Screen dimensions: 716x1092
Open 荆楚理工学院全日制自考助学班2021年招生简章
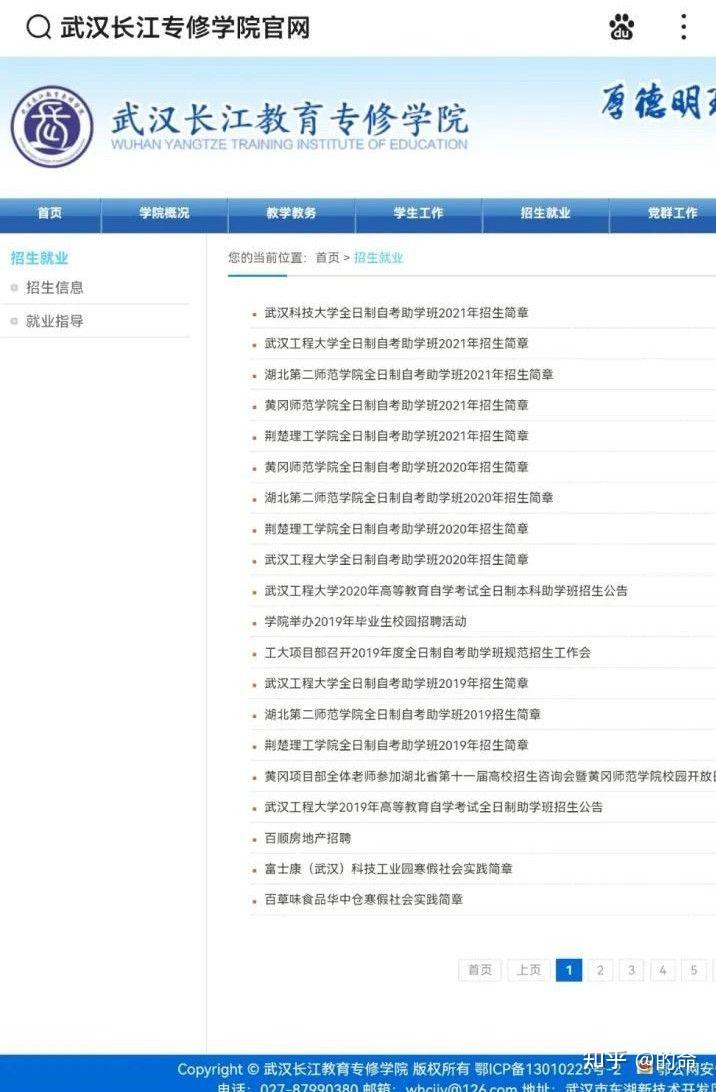point(396,436)
